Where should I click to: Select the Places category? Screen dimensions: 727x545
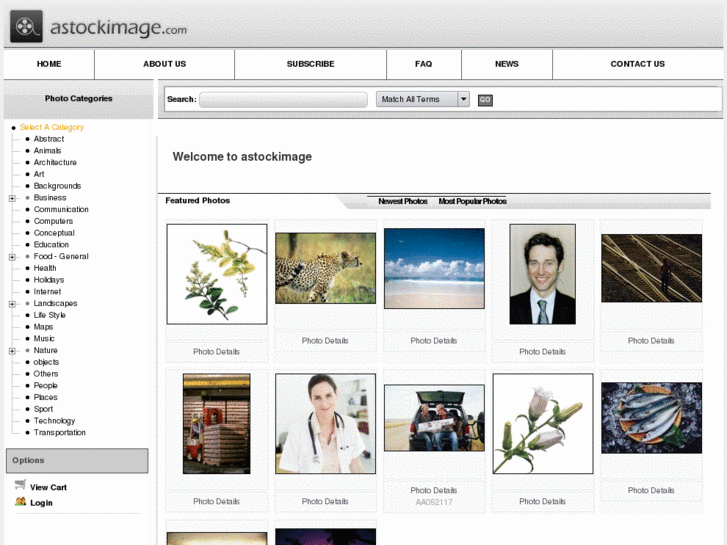point(45,398)
